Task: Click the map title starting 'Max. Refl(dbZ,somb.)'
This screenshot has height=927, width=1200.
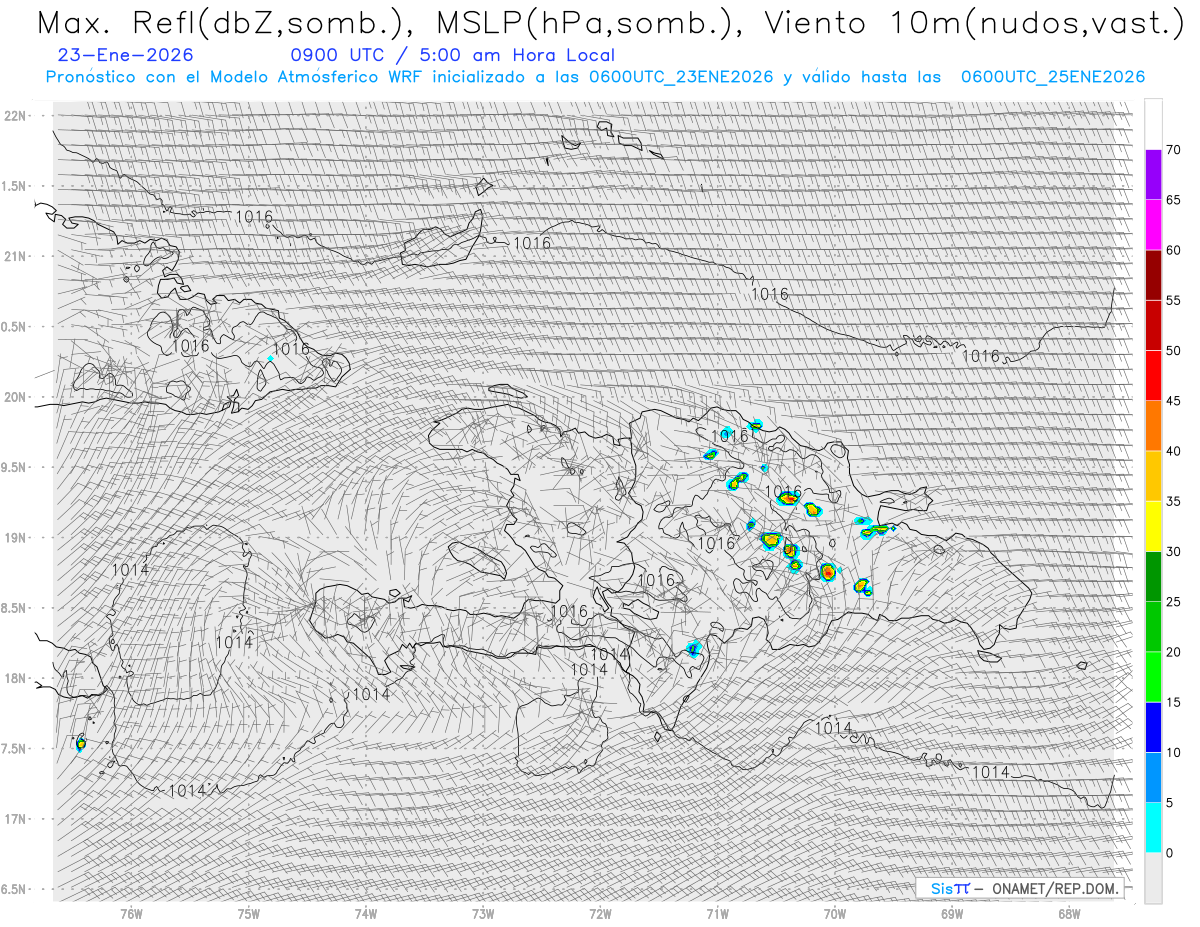Action: click(610, 22)
